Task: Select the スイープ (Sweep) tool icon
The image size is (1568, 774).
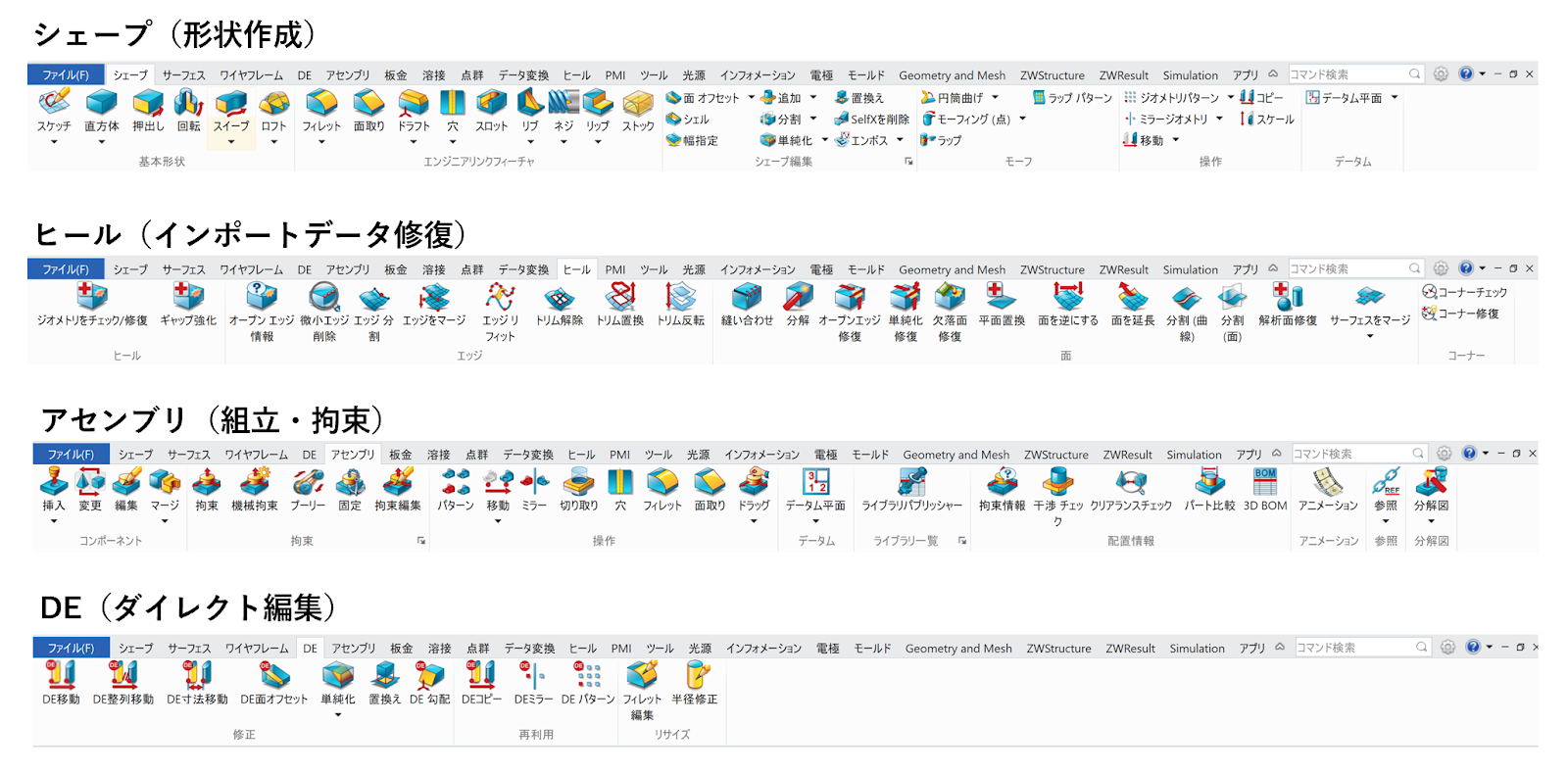Action: [x=231, y=103]
